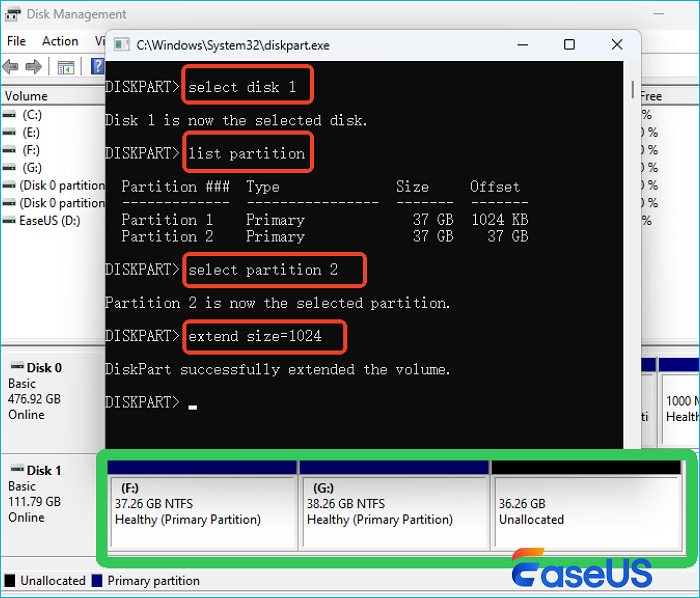
Task: Select the (G:) volume drive icon in list
Action: point(9,168)
